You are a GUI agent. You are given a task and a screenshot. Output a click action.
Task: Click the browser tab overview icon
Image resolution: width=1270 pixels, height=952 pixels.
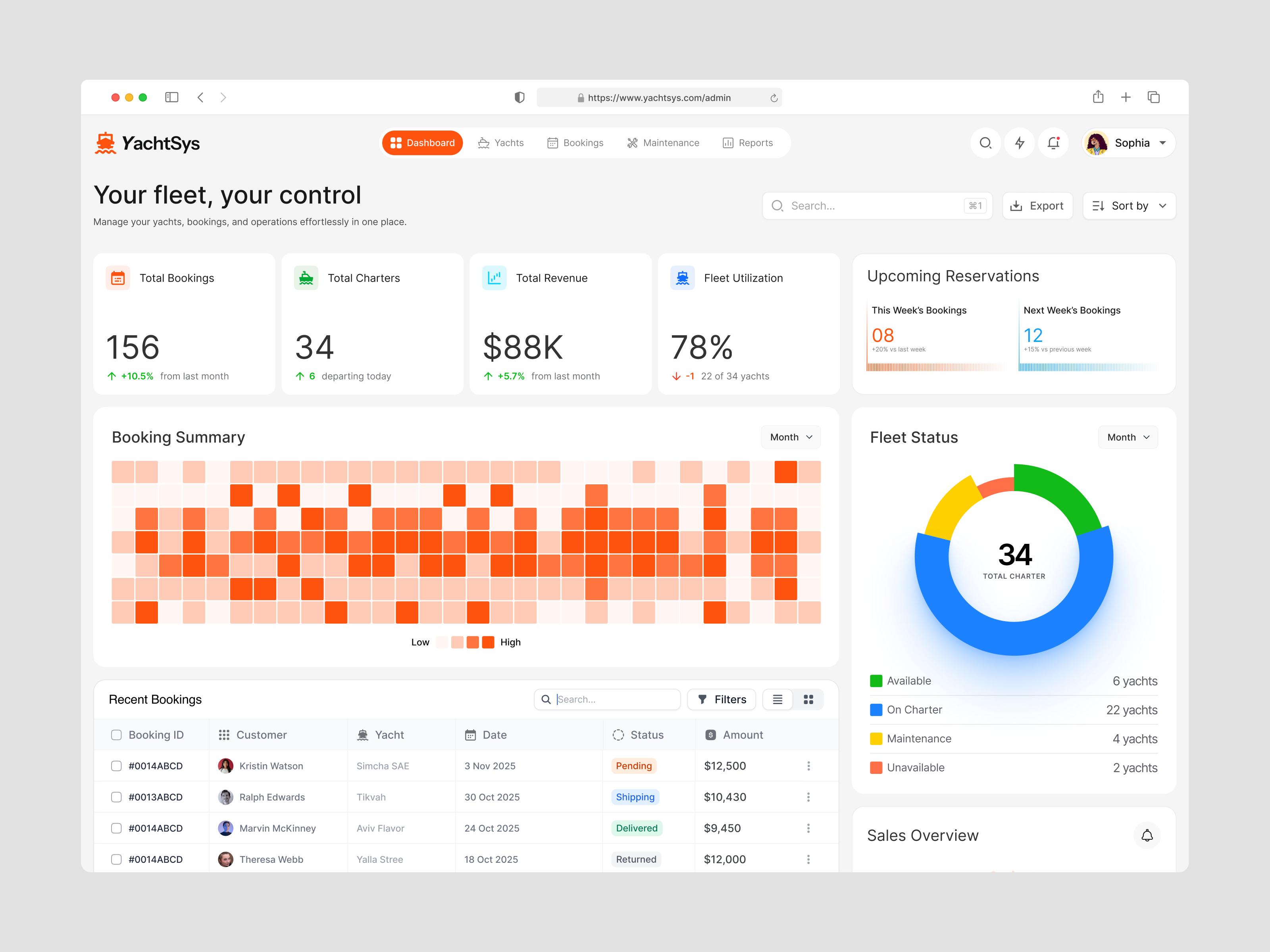click(x=1153, y=98)
